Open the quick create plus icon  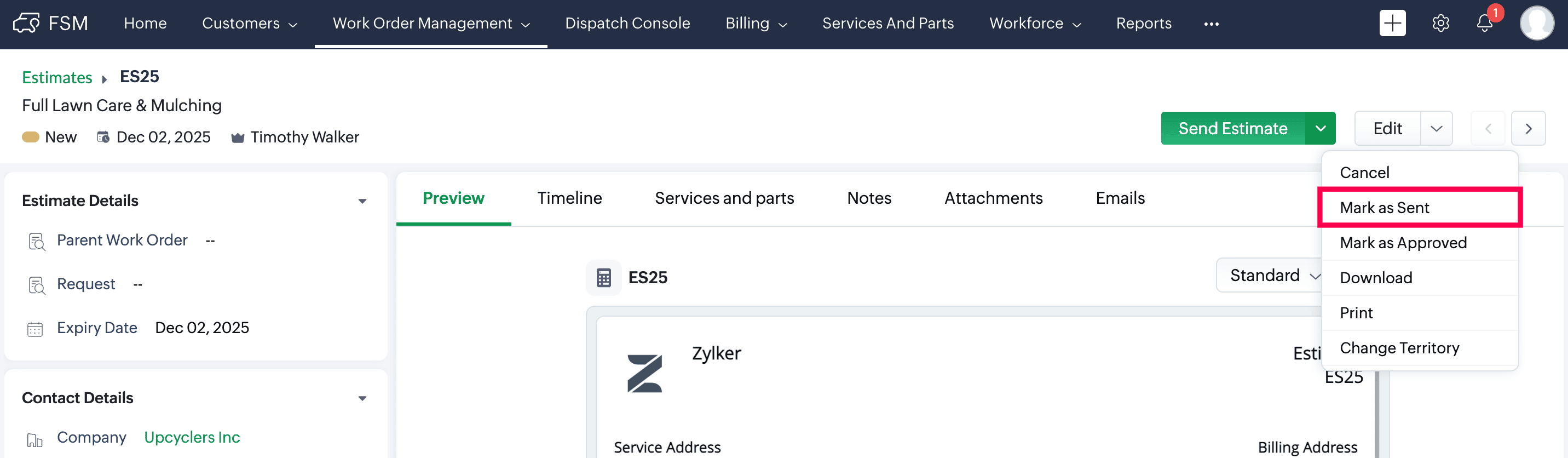pos(1392,23)
